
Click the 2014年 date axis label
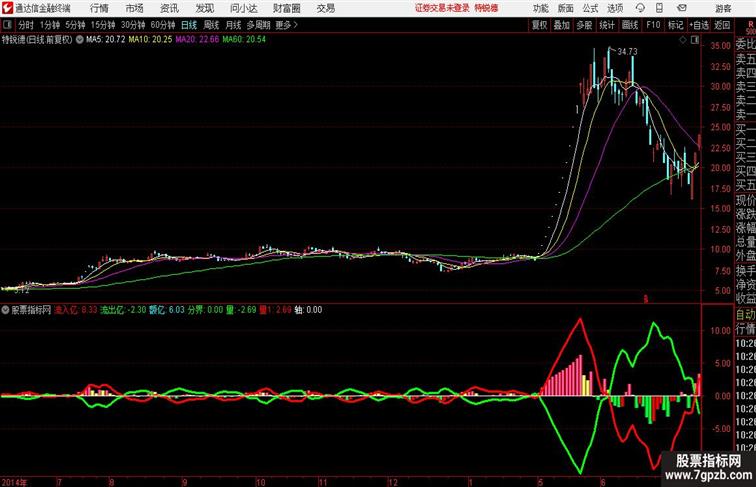[14, 482]
